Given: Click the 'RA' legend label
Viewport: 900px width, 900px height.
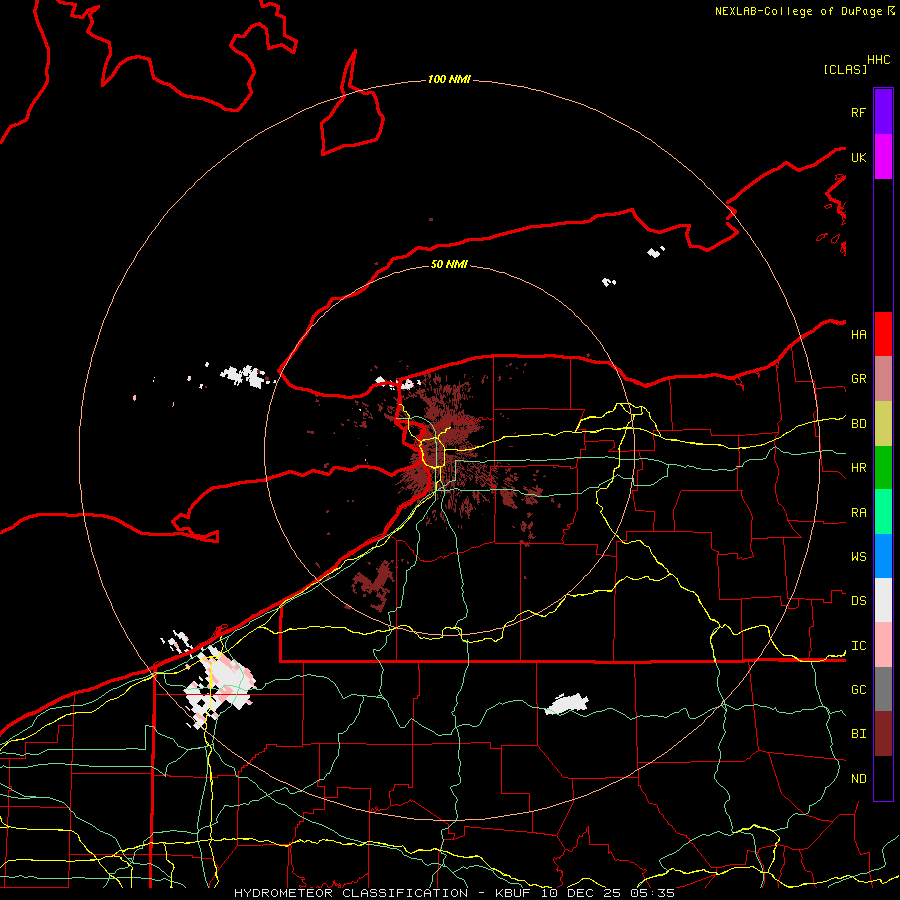Looking at the screenshot, I should click(858, 513).
